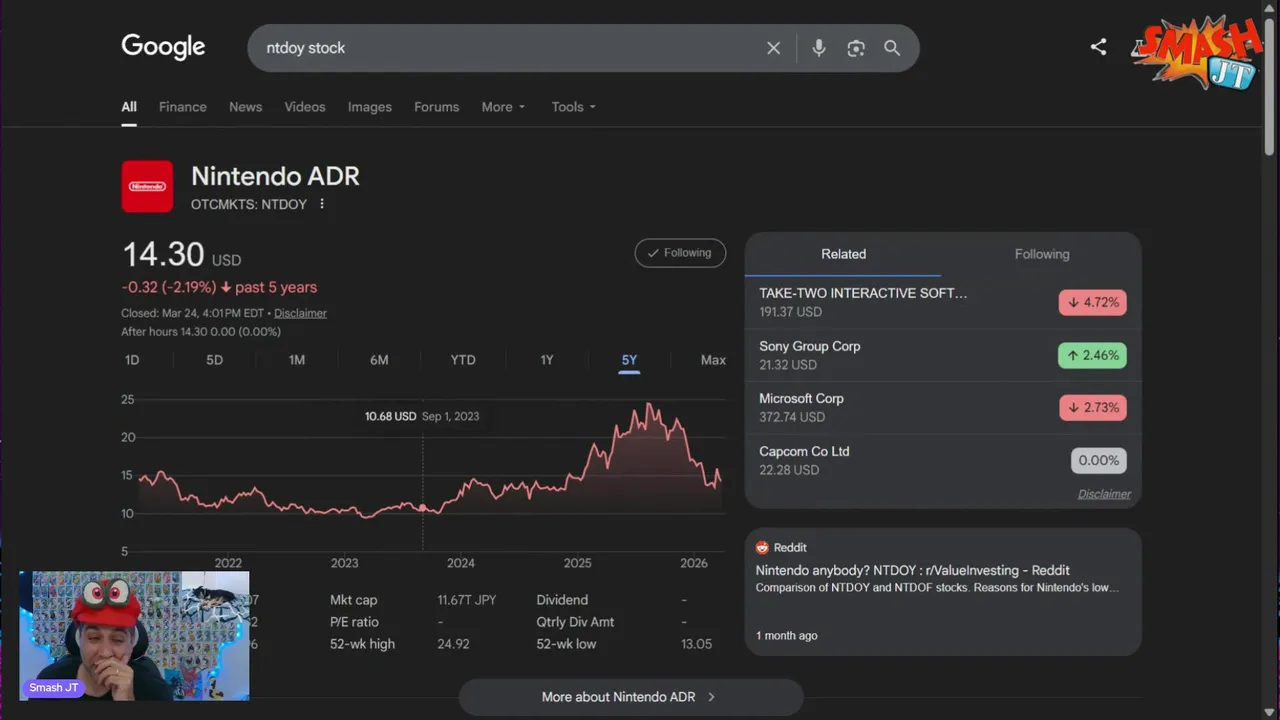Viewport: 1280px width, 720px height.
Task: Expand the More search options dropdown
Action: pyautogui.click(x=503, y=107)
